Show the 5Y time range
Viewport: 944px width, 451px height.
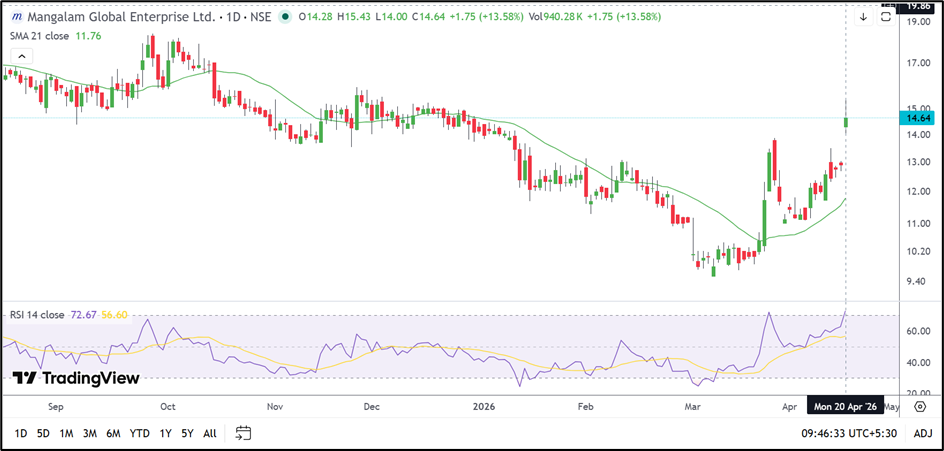(187, 433)
